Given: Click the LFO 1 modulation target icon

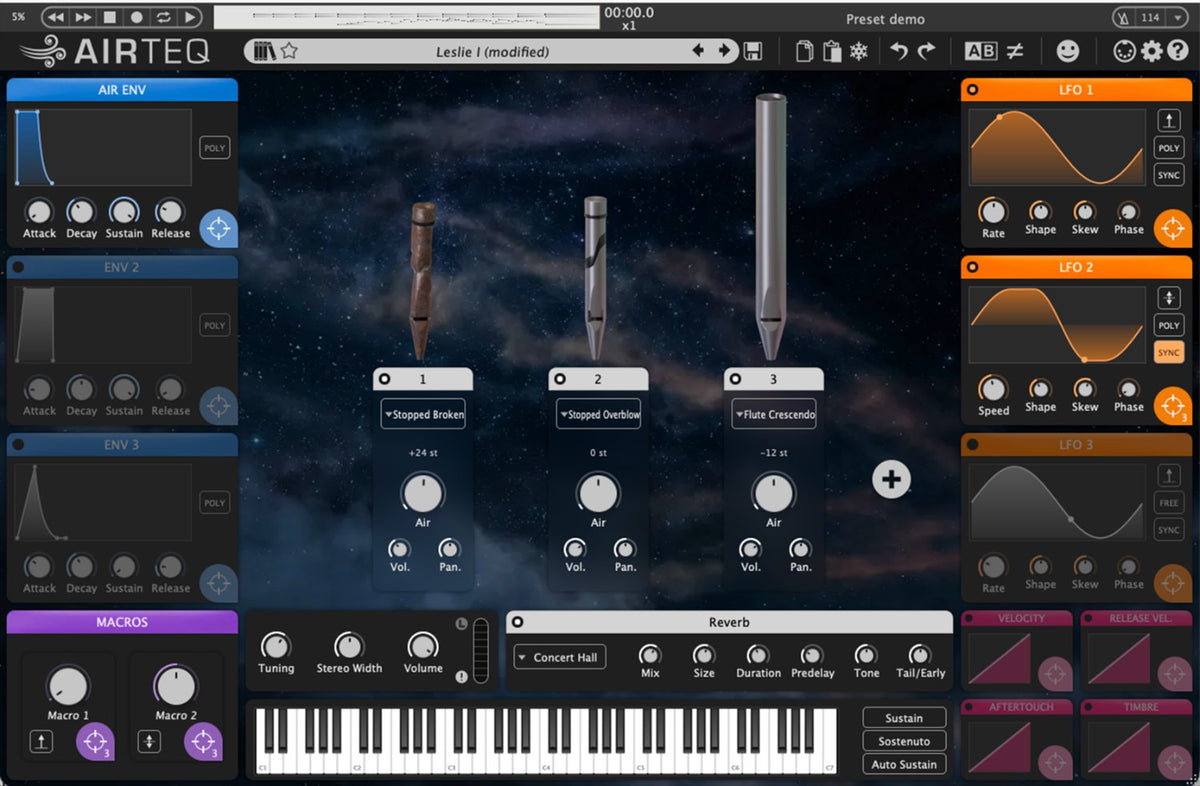Looking at the screenshot, I should (1173, 228).
